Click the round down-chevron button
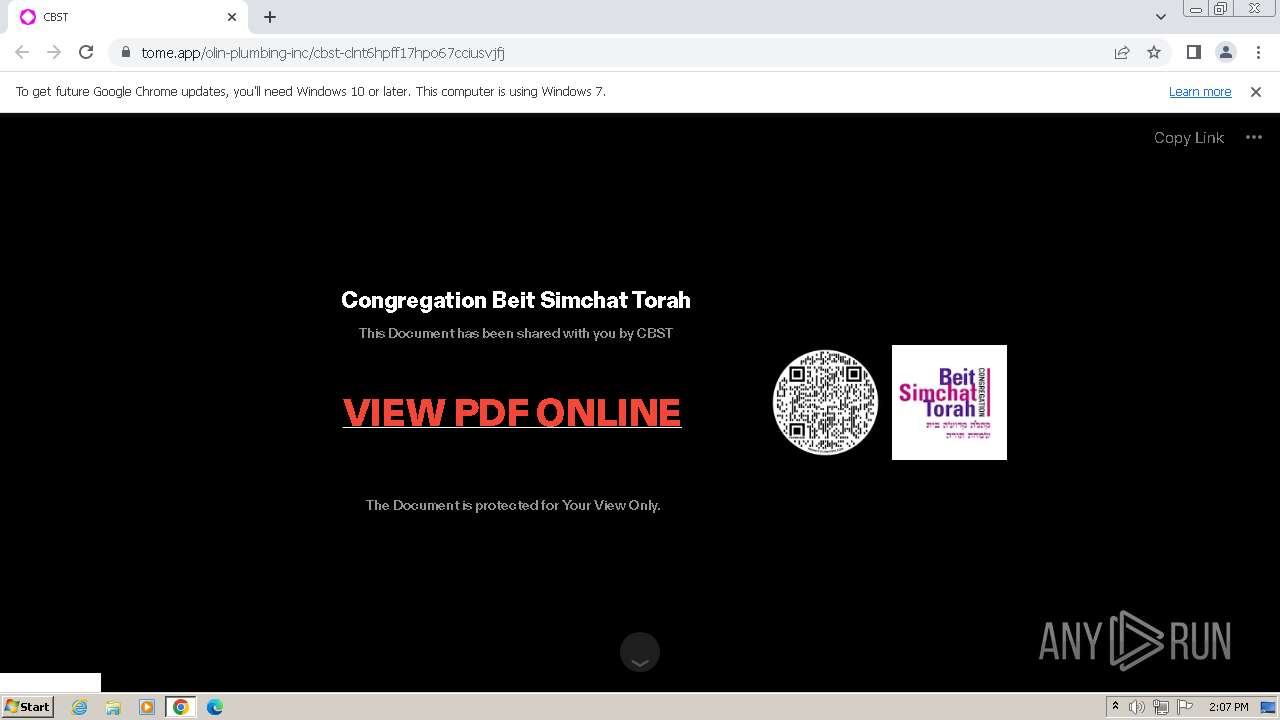Image resolution: width=1280 pixels, height=720 pixels. 640,652
